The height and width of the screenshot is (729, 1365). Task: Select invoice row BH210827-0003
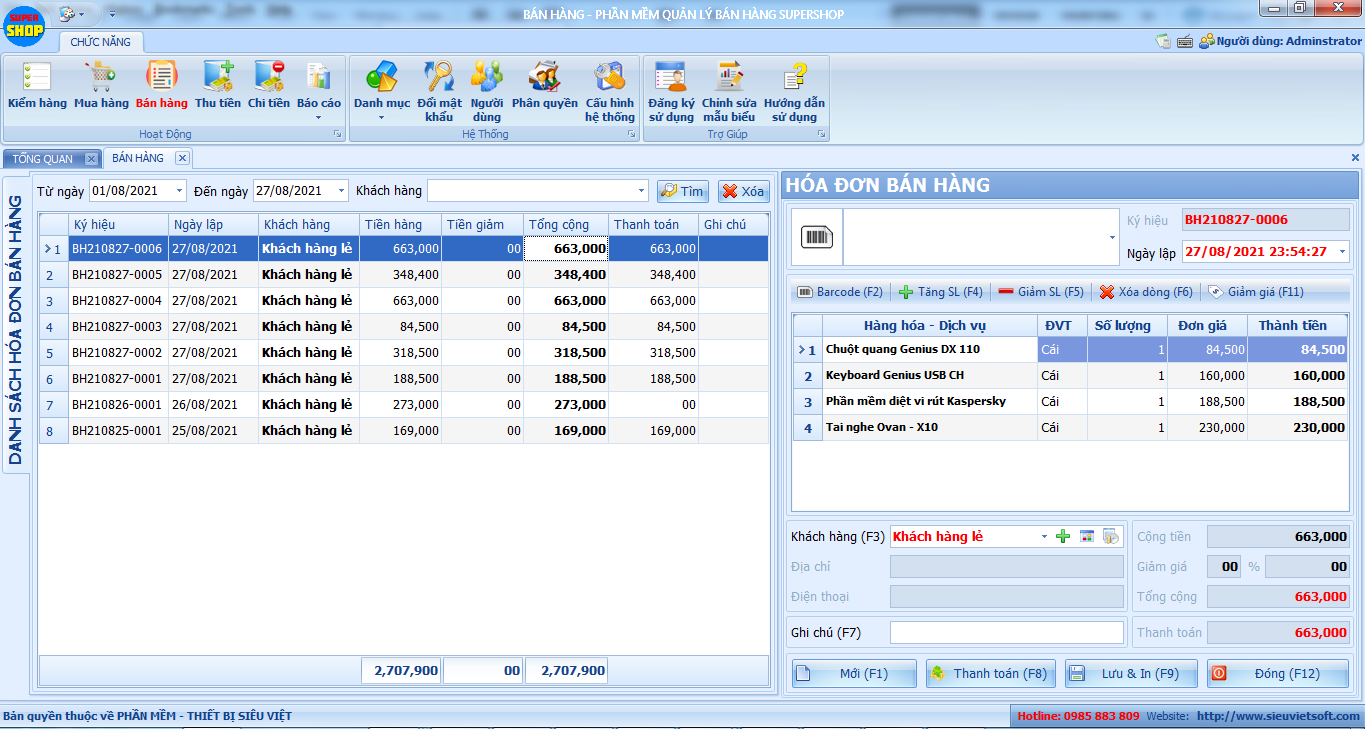(117, 326)
